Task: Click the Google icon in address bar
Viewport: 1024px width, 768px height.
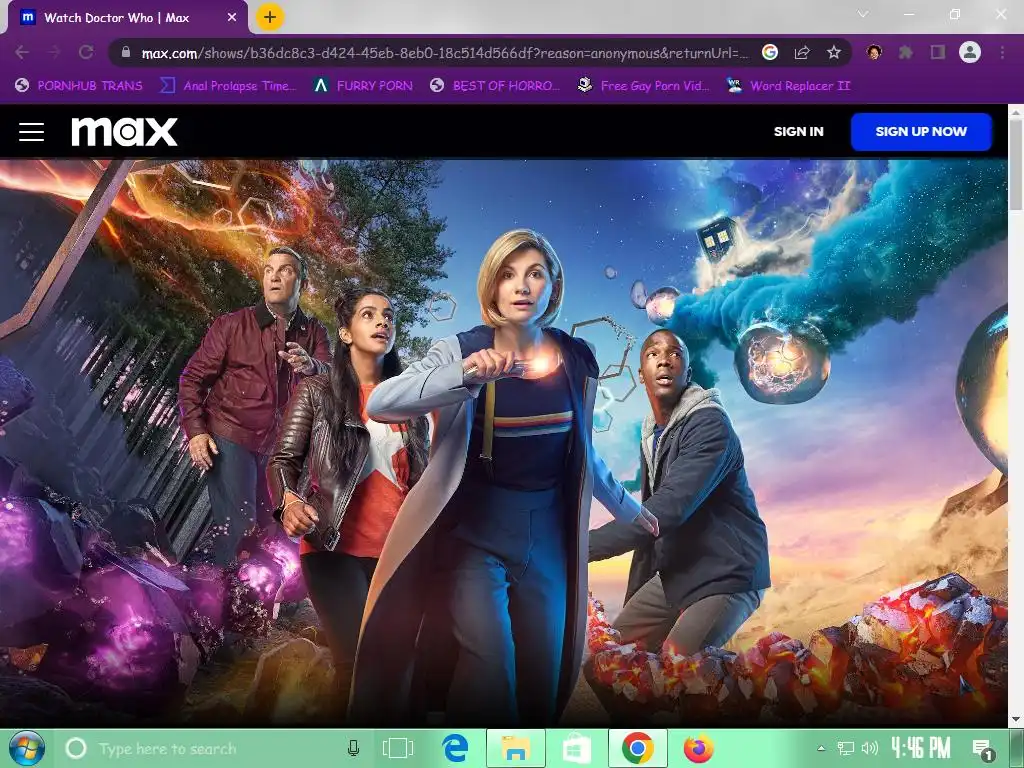Action: click(770, 52)
